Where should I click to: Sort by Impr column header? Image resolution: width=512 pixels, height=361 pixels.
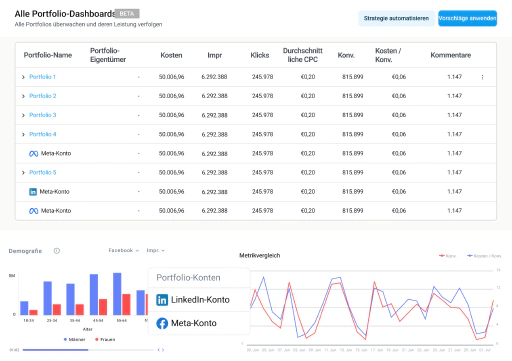214,55
